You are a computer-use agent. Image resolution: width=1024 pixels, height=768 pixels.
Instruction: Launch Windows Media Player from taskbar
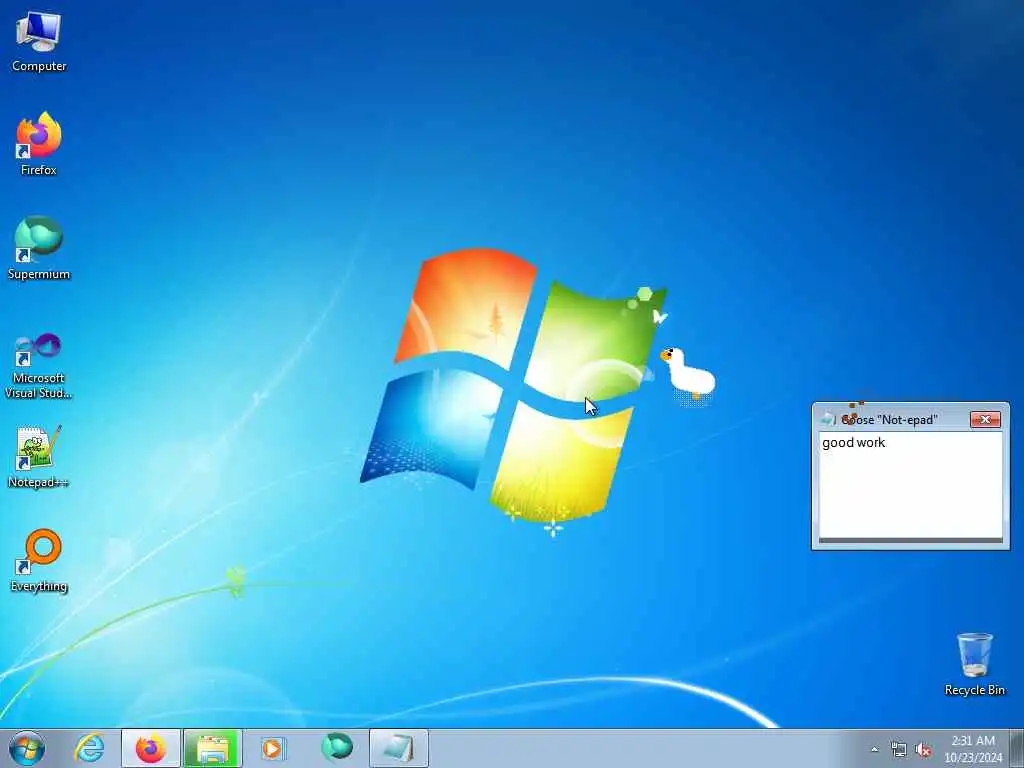coord(272,748)
